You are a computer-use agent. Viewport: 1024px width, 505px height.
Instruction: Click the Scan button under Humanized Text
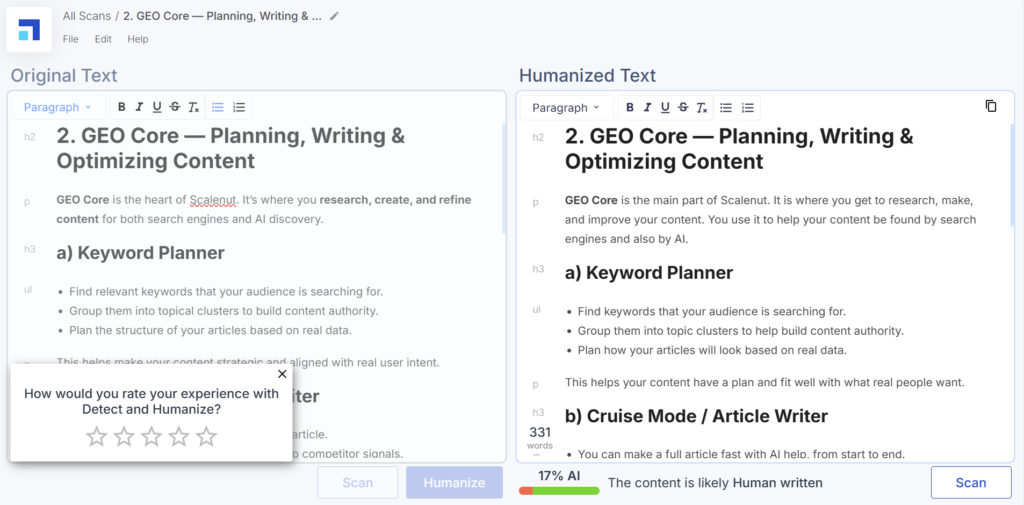pyautogui.click(x=970, y=482)
